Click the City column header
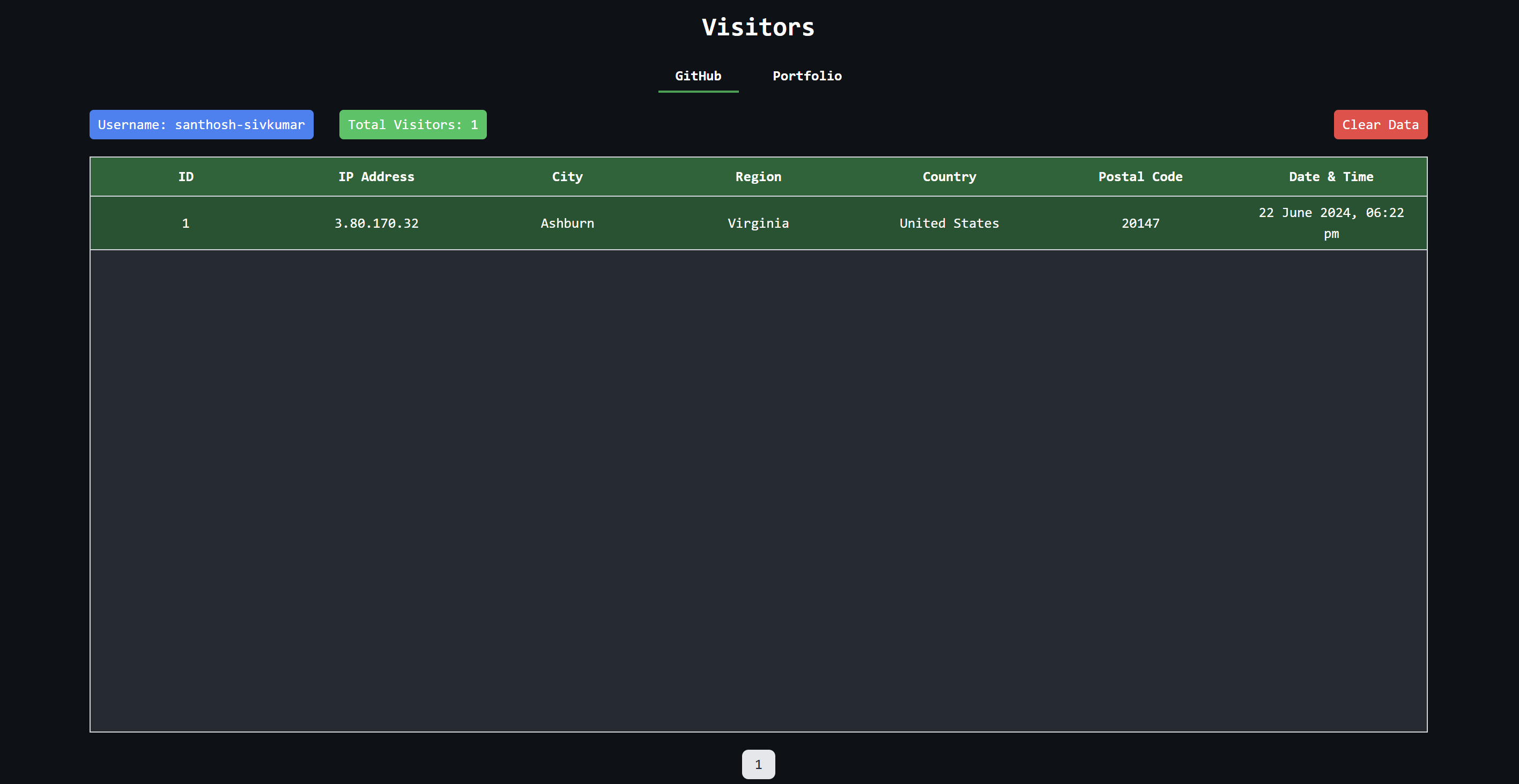1519x784 pixels. coord(567,177)
